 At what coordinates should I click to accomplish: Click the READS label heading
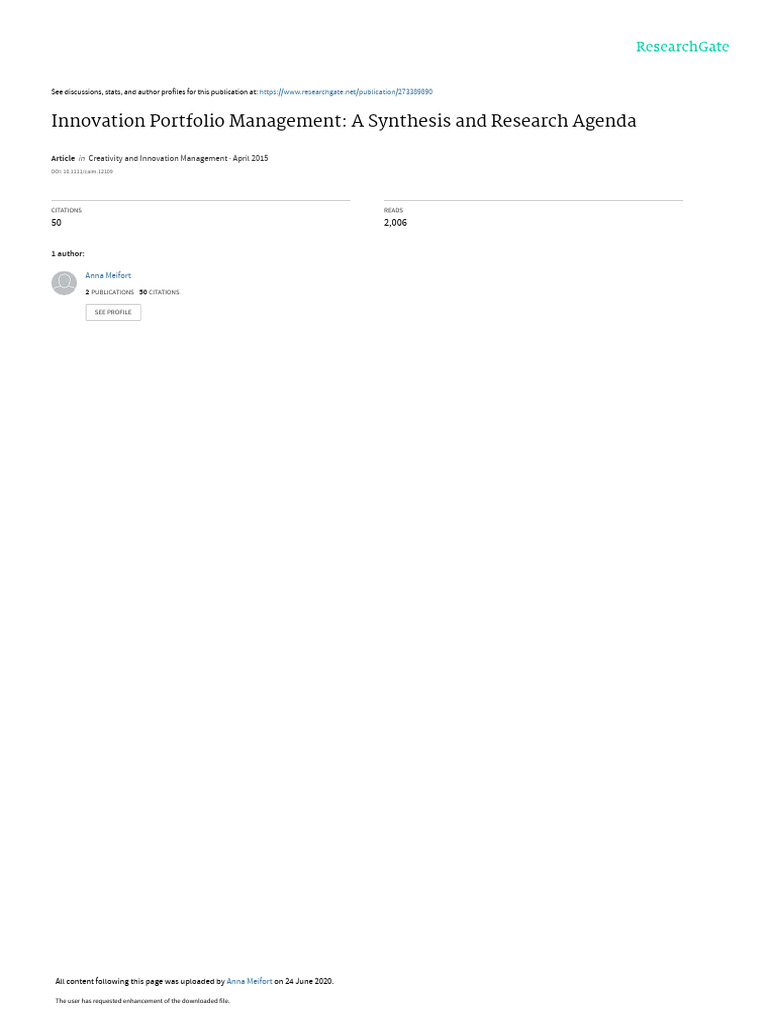click(393, 210)
